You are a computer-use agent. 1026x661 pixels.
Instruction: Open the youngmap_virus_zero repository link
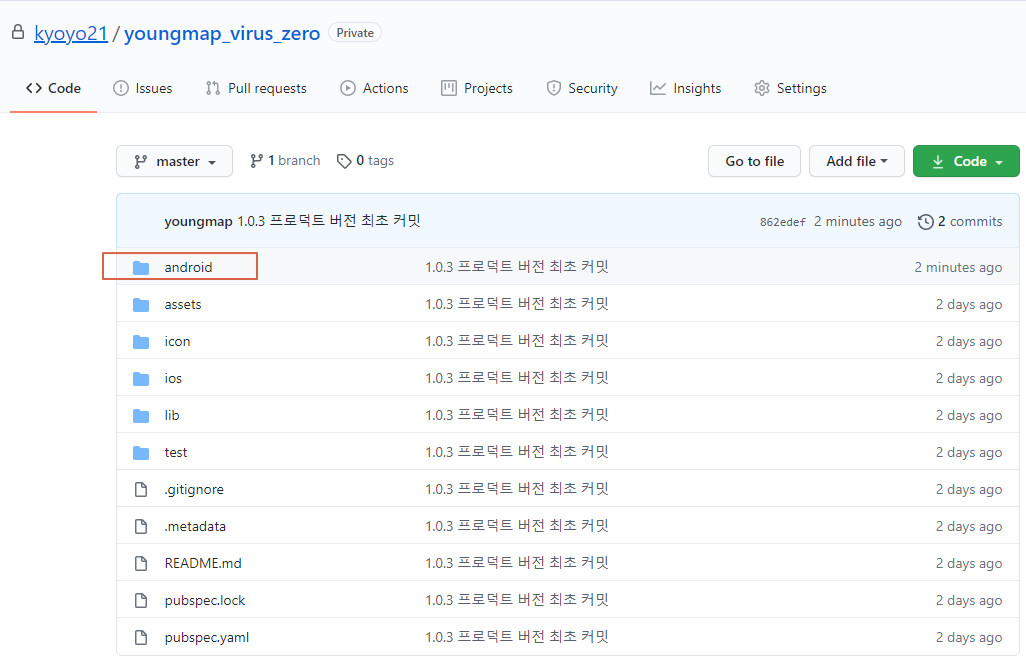[x=222, y=33]
